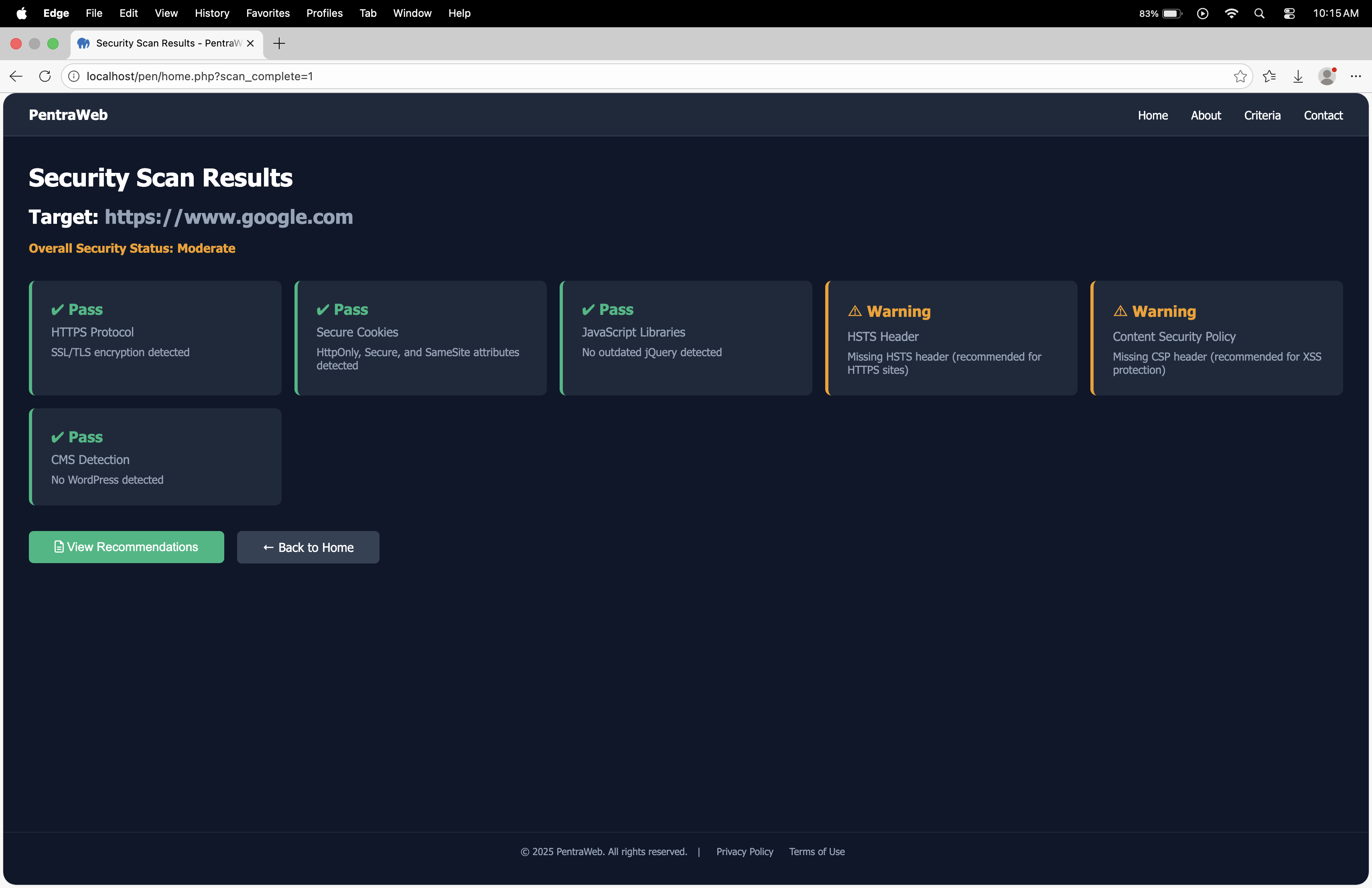1372x888 pixels.
Task: Add page to favorites with star icon
Action: point(1240,76)
